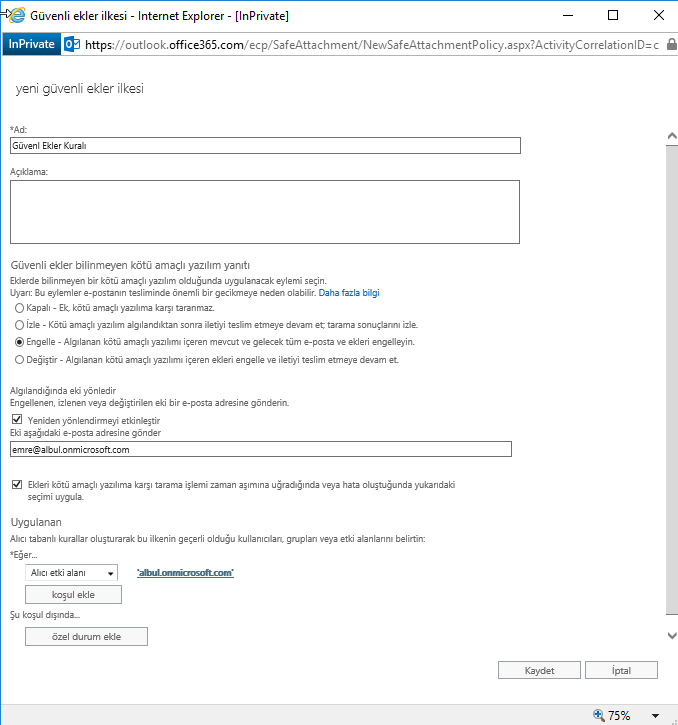Open the 'albul.onmicrosoft.com' domain link
This screenshot has height=725, width=678.
click(x=185, y=573)
